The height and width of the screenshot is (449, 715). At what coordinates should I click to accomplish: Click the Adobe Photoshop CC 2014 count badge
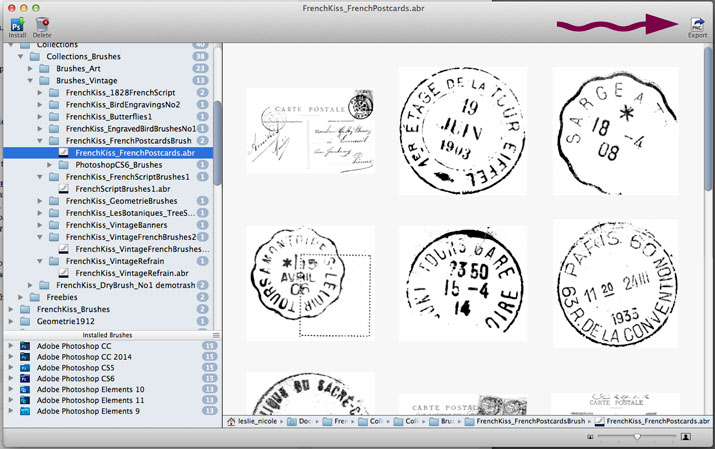[209, 357]
